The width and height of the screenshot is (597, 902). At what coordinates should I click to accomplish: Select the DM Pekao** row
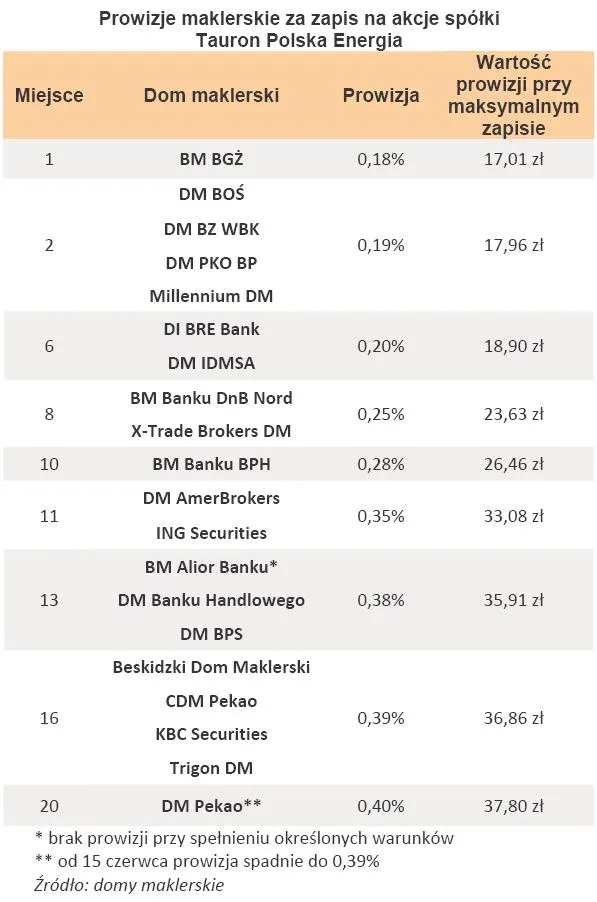[x=298, y=805]
